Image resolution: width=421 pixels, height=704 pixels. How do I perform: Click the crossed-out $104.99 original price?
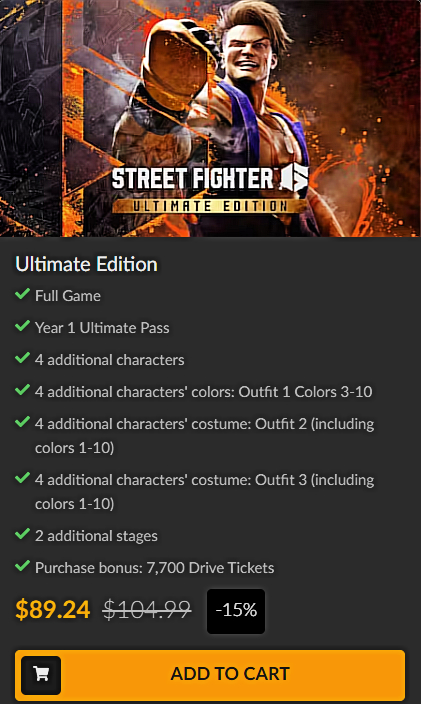click(147, 610)
